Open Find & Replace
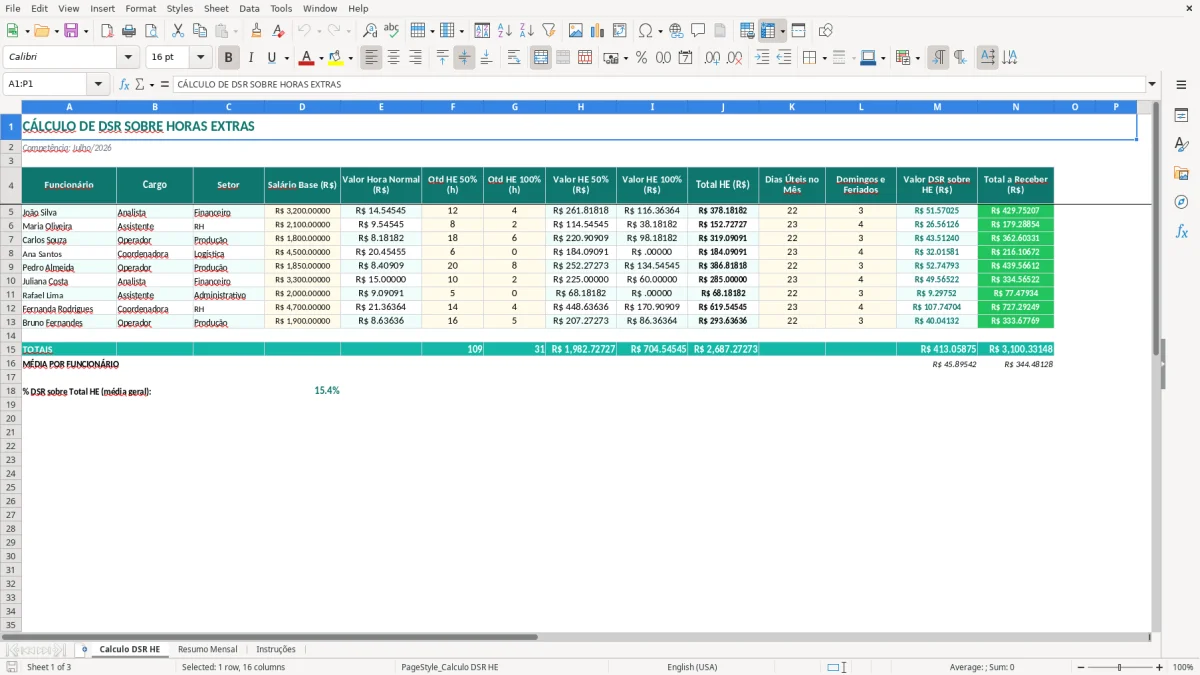 tap(370, 31)
